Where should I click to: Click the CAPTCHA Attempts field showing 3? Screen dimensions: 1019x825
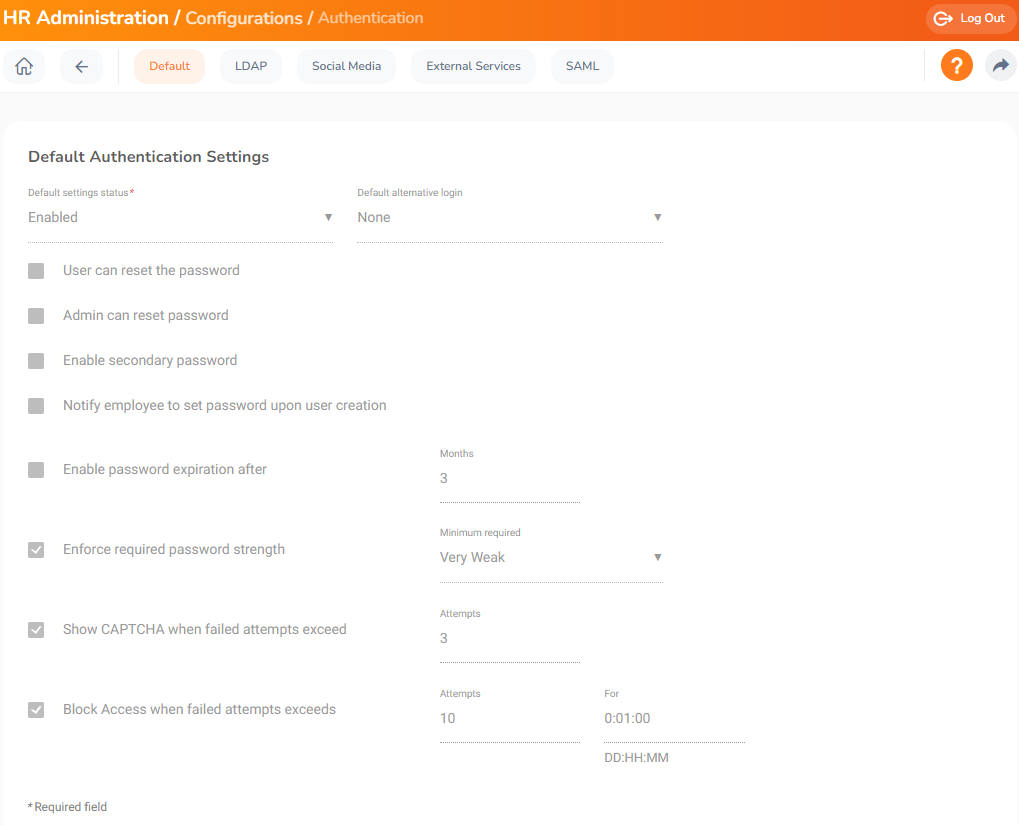[510, 639]
